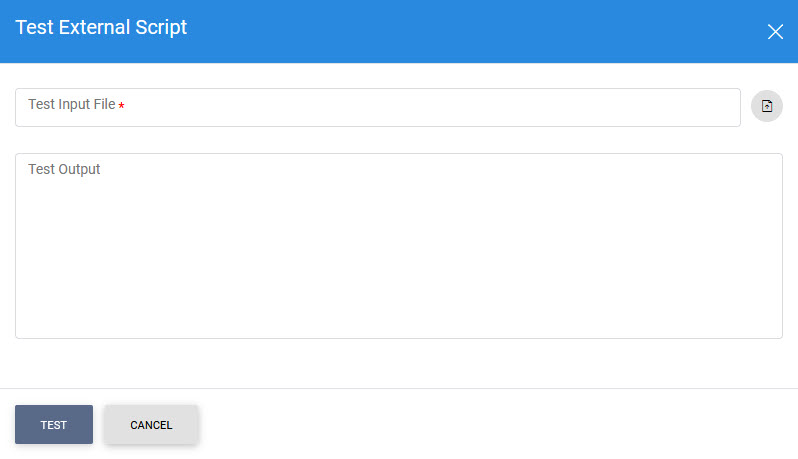This screenshot has width=798, height=459.
Task: Click the file upload icon button
Action: (767, 106)
